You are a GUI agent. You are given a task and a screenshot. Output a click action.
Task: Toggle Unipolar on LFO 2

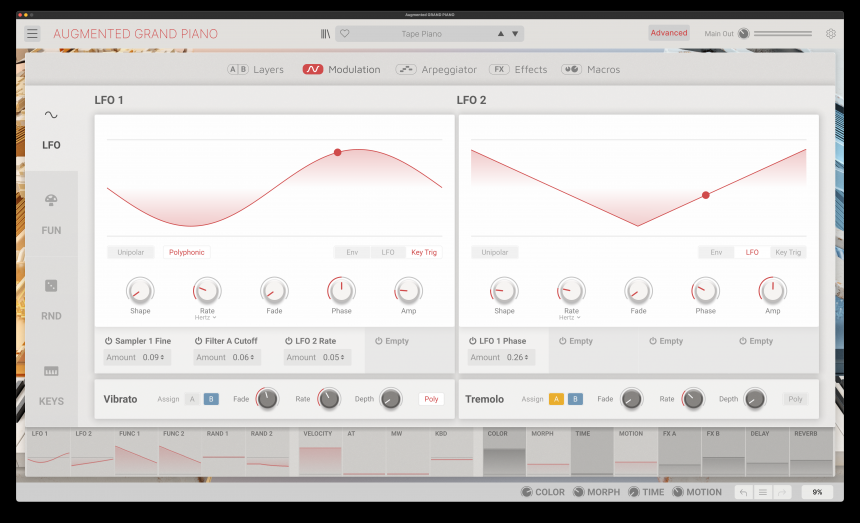coord(495,252)
